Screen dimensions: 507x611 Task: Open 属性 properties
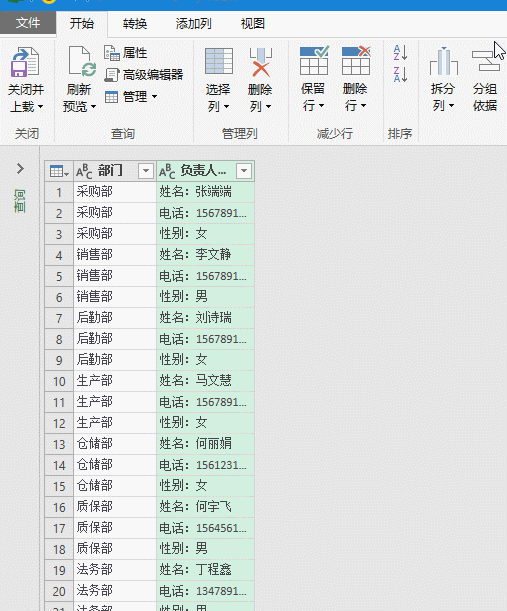pos(125,53)
